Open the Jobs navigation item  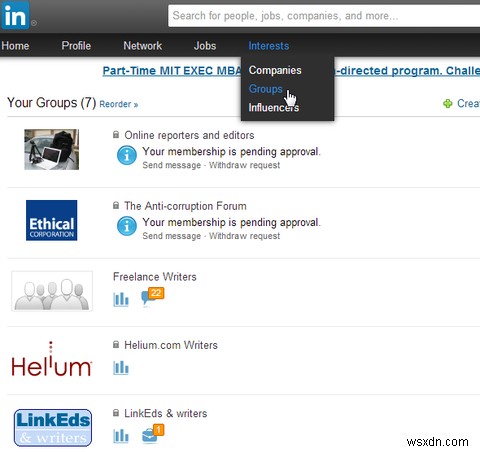pos(205,46)
